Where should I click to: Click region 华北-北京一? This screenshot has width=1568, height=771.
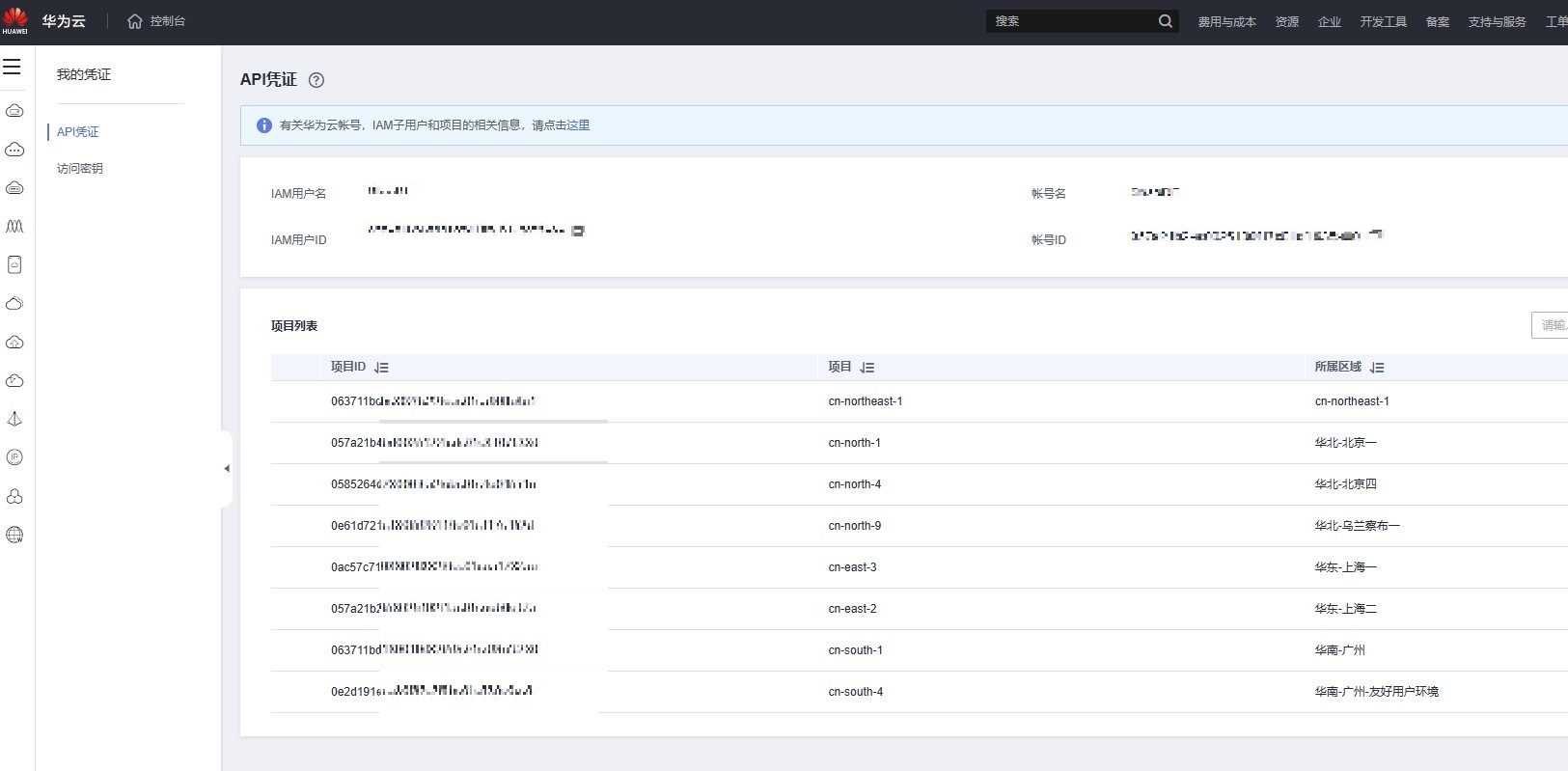click(1346, 443)
